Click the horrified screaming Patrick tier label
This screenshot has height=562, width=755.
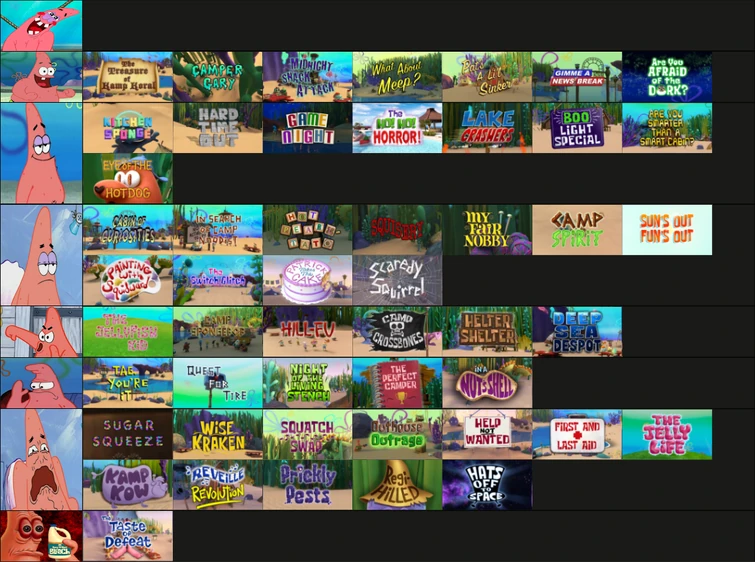click(x=41, y=459)
